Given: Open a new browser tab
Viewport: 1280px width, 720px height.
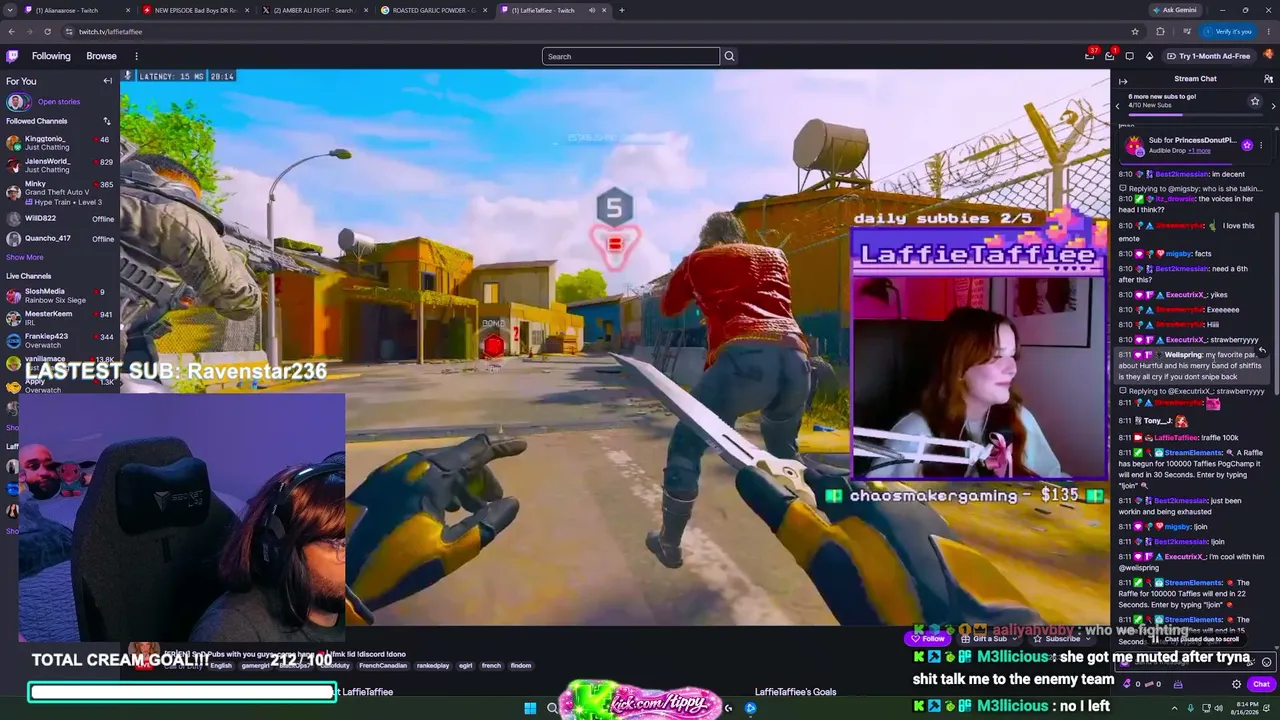Looking at the screenshot, I should (621, 10).
